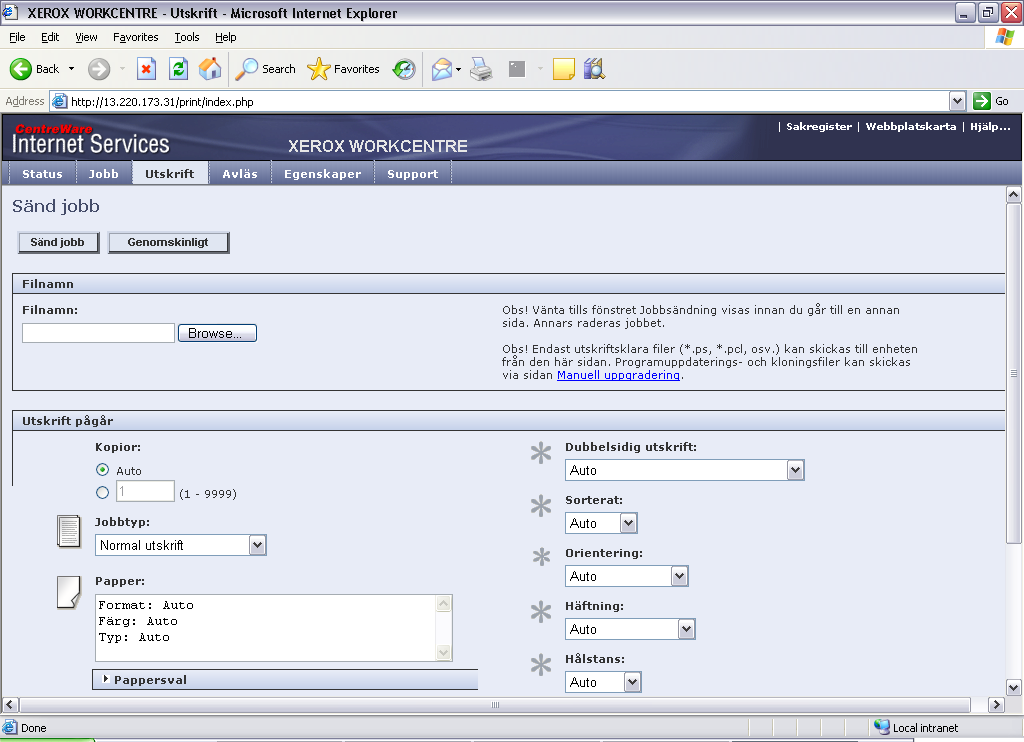Switch to the Support tab
1024x742 pixels.
click(413, 174)
